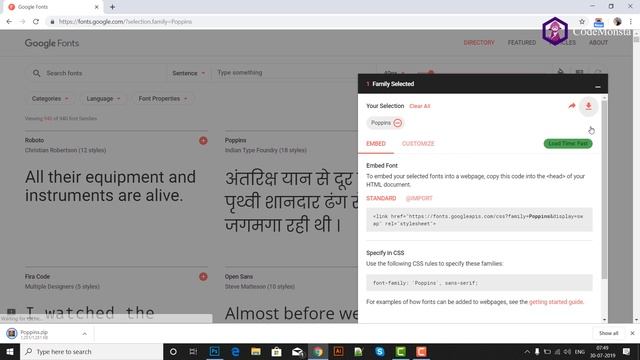Open the FEATURED navigation item

[522, 42]
